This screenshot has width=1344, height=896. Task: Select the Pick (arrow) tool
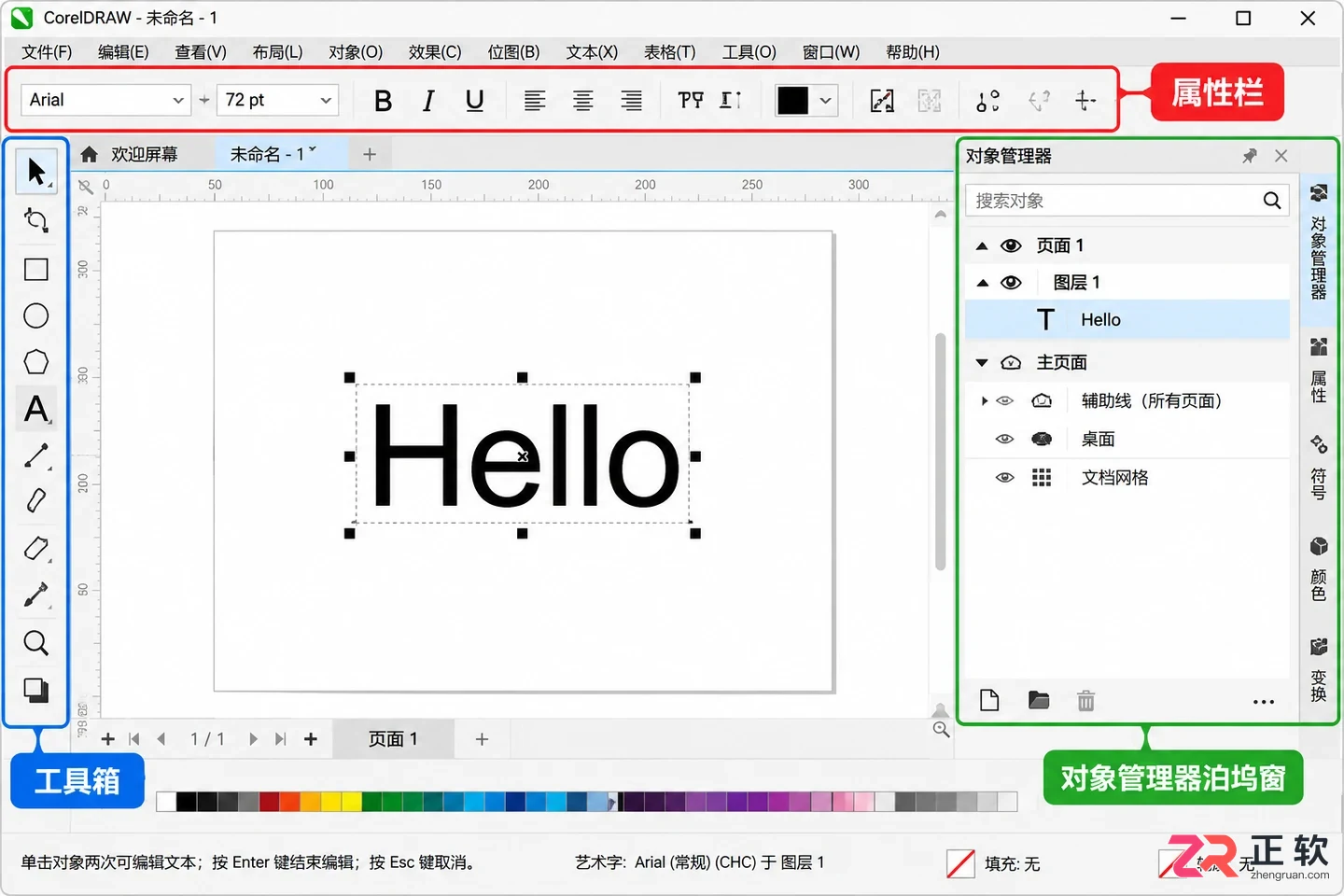pyautogui.click(x=36, y=172)
